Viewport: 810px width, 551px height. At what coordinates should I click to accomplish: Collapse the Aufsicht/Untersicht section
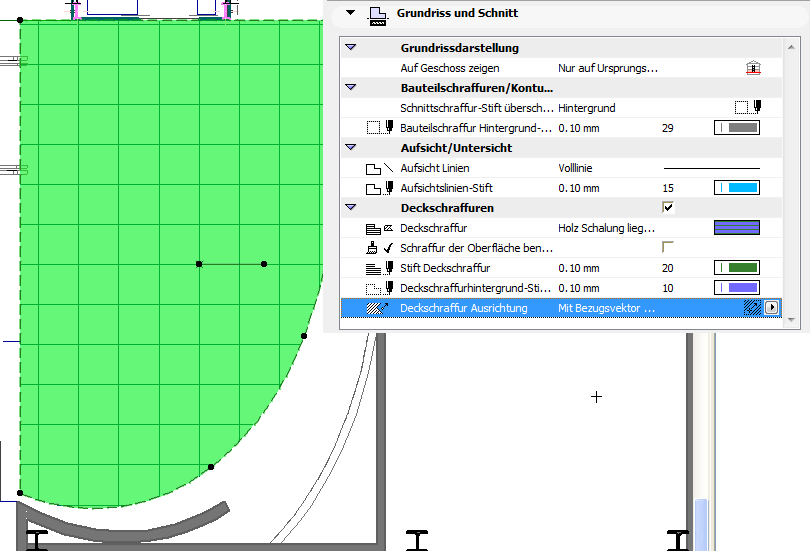(350, 148)
